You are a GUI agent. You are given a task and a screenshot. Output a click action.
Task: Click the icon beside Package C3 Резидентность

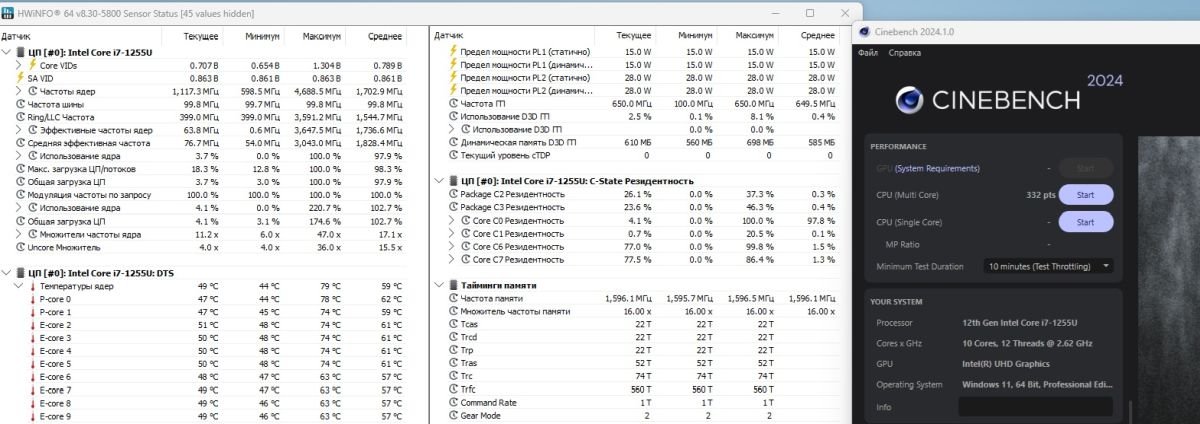pos(454,207)
